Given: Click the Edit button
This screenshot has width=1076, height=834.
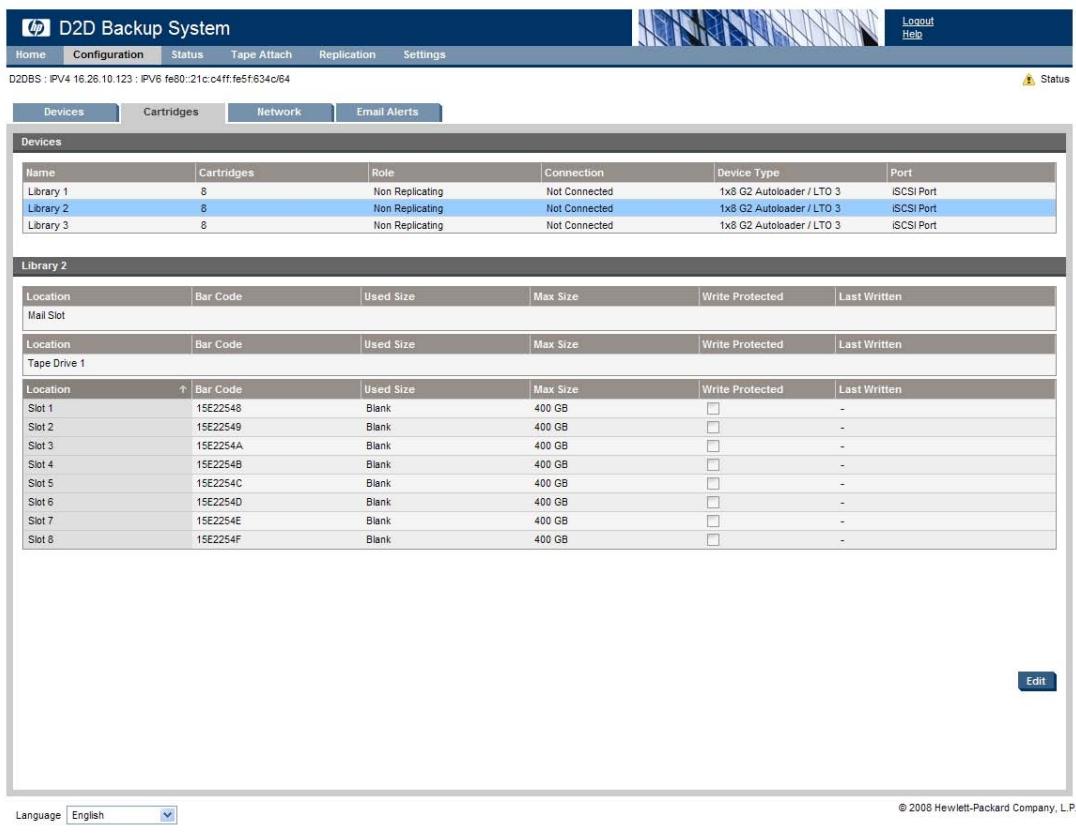Looking at the screenshot, I should click(1036, 681).
